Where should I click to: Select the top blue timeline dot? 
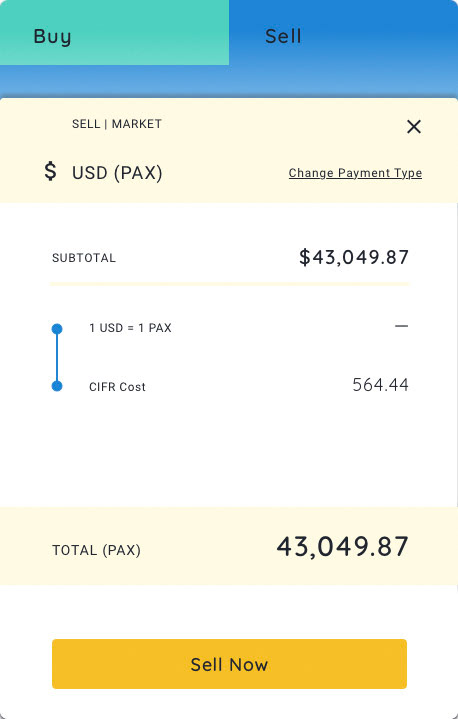coord(57,329)
